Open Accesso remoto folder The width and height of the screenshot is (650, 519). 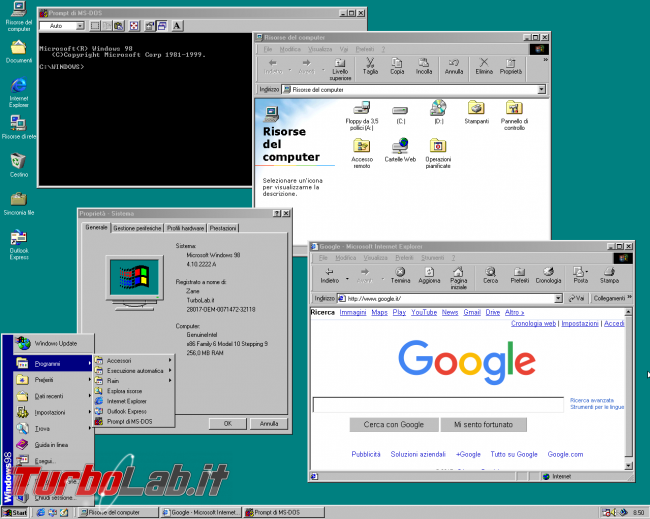(362, 154)
